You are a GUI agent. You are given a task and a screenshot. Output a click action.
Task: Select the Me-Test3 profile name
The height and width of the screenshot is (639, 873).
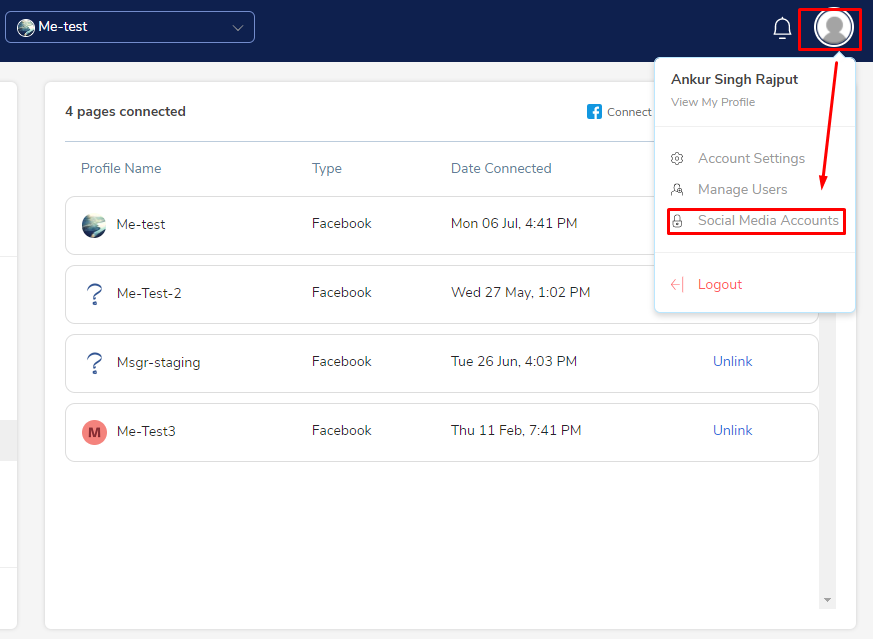[146, 431]
